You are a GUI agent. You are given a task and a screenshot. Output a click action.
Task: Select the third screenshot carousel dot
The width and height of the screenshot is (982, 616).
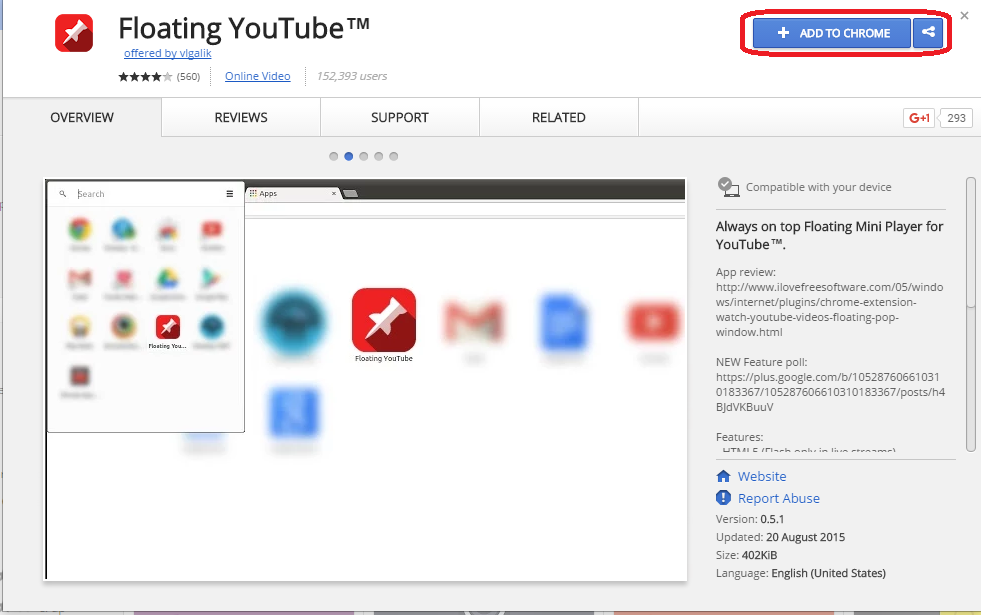pyautogui.click(x=364, y=157)
